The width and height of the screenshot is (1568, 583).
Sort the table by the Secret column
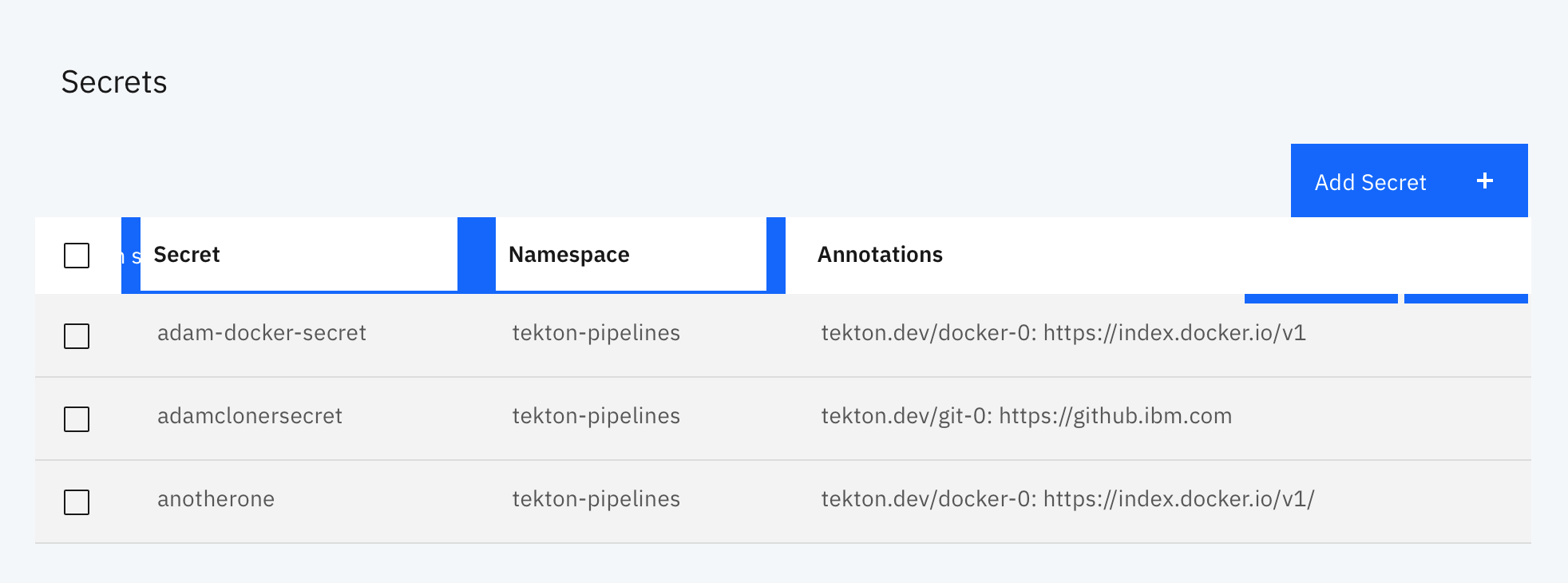pos(186,254)
